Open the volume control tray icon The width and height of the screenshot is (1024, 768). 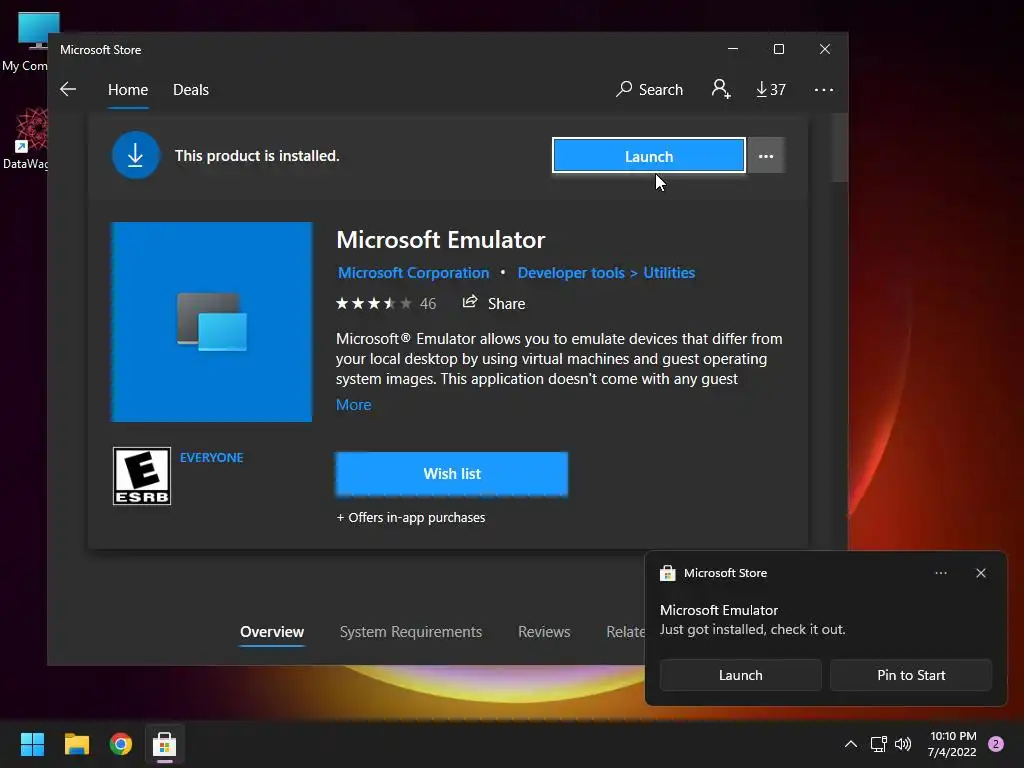(903, 744)
